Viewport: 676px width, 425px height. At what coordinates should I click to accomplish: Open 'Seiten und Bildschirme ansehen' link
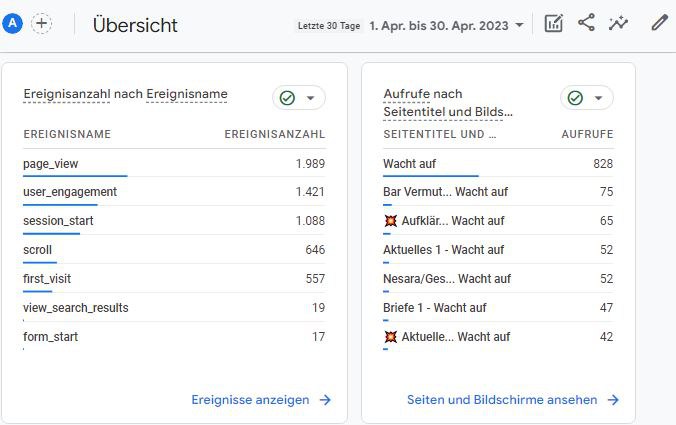[502, 400]
